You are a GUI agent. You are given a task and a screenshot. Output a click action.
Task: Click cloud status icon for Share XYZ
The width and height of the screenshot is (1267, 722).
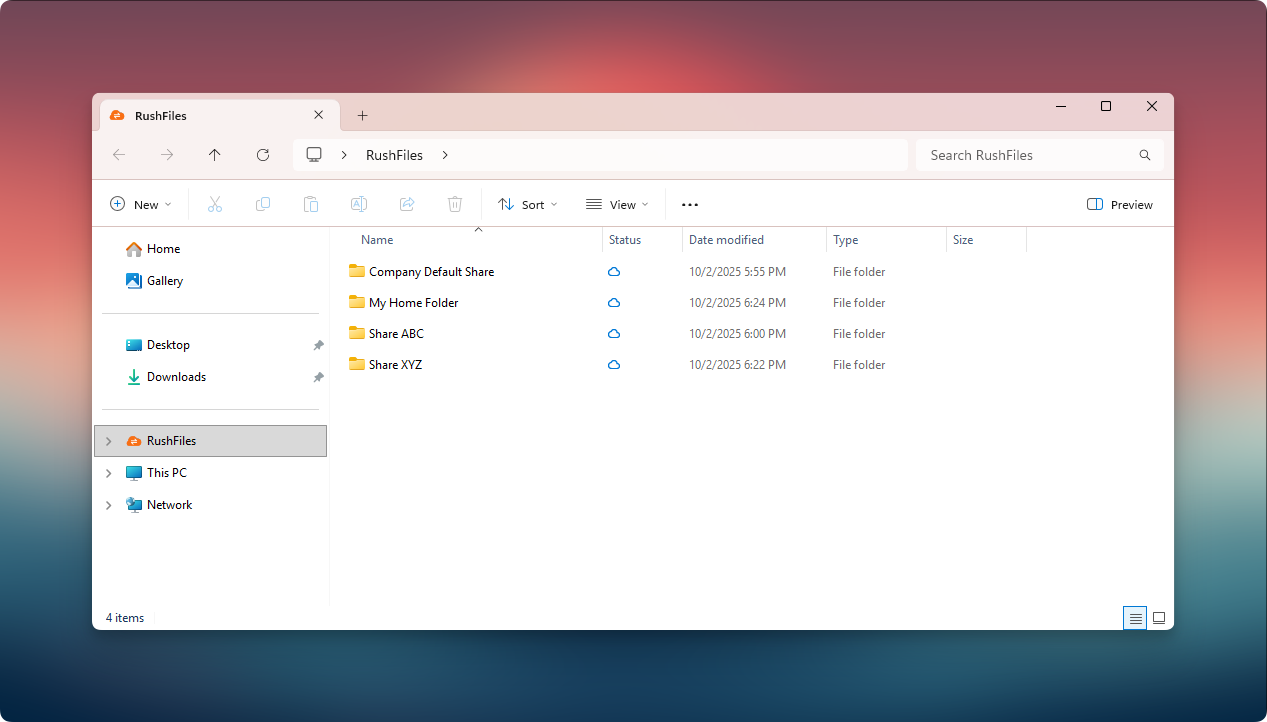[x=614, y=365]
